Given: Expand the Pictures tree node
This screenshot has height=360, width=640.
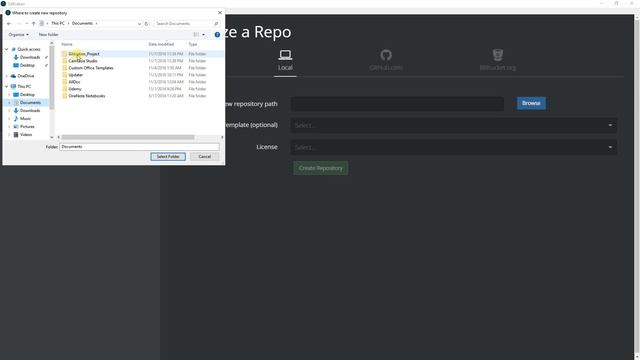Looking at the screenshot, I should pyautogui.click(x=10, y=127).
